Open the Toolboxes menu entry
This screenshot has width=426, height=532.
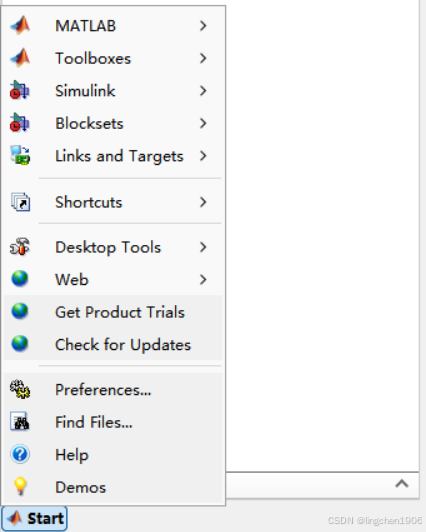(x=113, y=58)
